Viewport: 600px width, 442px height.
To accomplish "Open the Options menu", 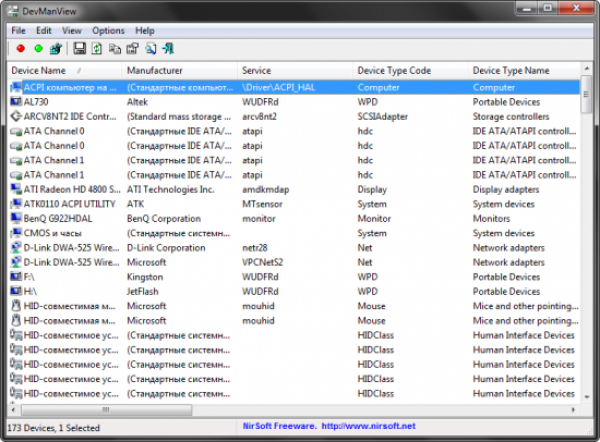I will pos(108,31).
